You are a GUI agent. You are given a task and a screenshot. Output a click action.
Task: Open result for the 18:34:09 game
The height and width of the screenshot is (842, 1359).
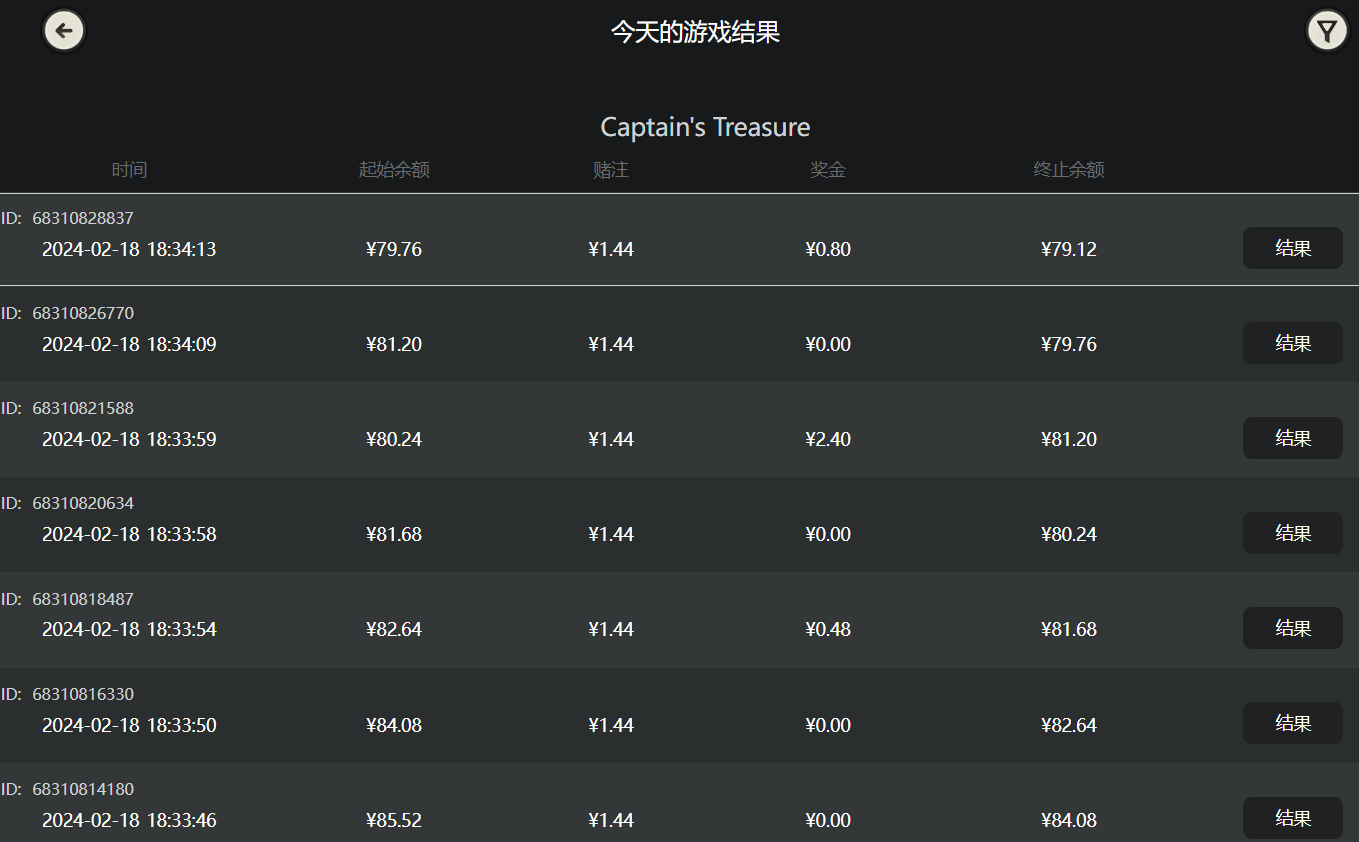click(1292, 343)
